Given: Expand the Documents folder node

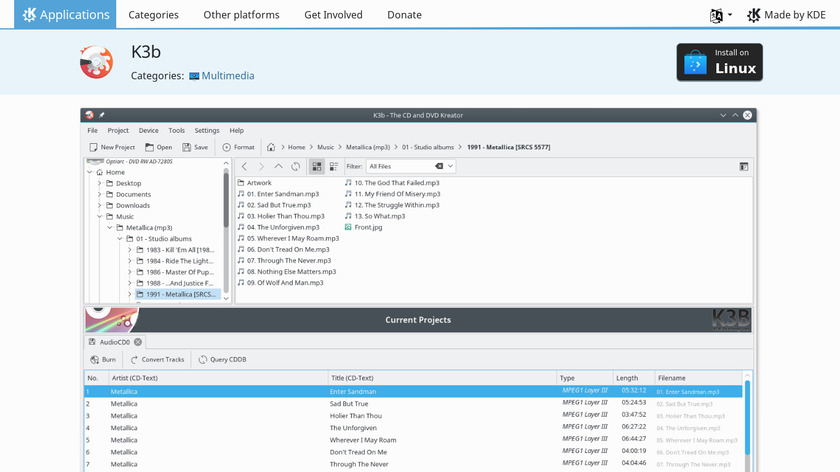Looking at the screenshot, I should 100,194.
